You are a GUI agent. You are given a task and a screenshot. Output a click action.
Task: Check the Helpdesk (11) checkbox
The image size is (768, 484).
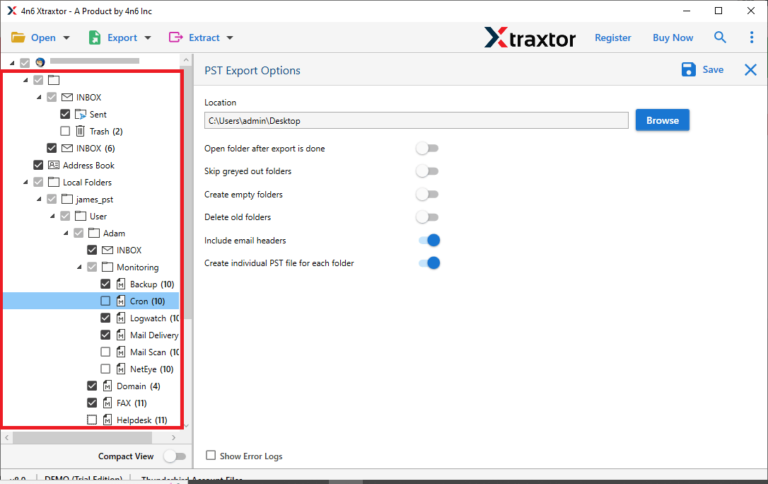[x=92, y=420]
